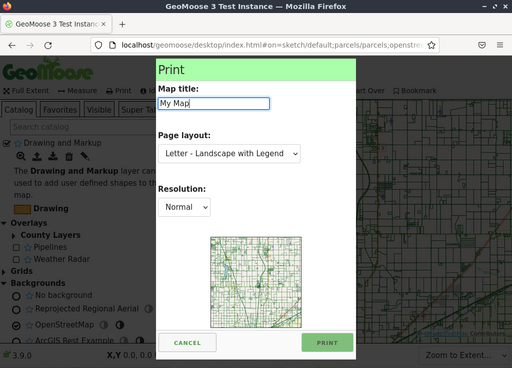Switch to the Catalog tab
This screenshot has height=368, width=512.
coord(19,110)
